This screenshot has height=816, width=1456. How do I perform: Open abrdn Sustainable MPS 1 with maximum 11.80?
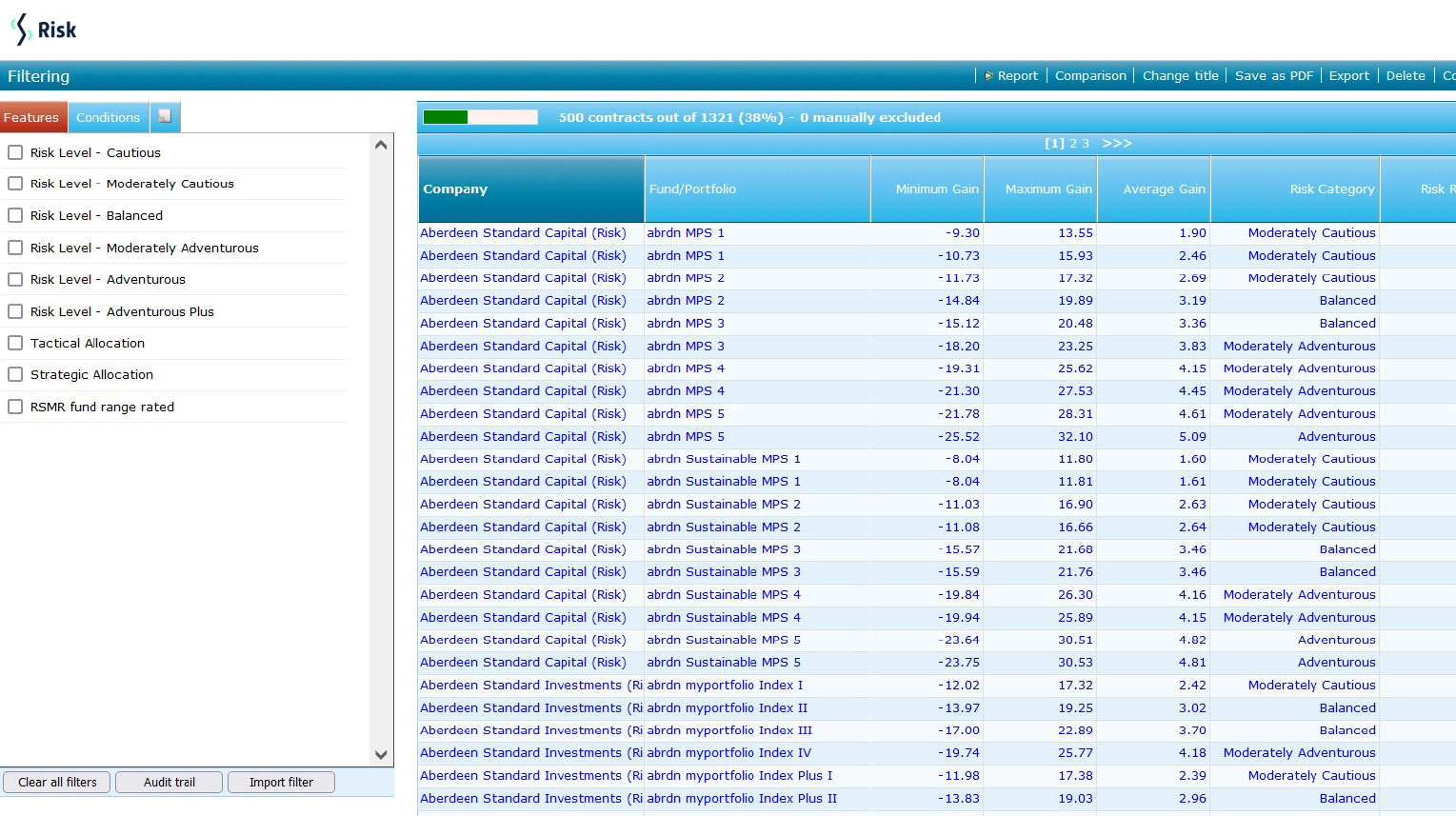coord(724,459)
